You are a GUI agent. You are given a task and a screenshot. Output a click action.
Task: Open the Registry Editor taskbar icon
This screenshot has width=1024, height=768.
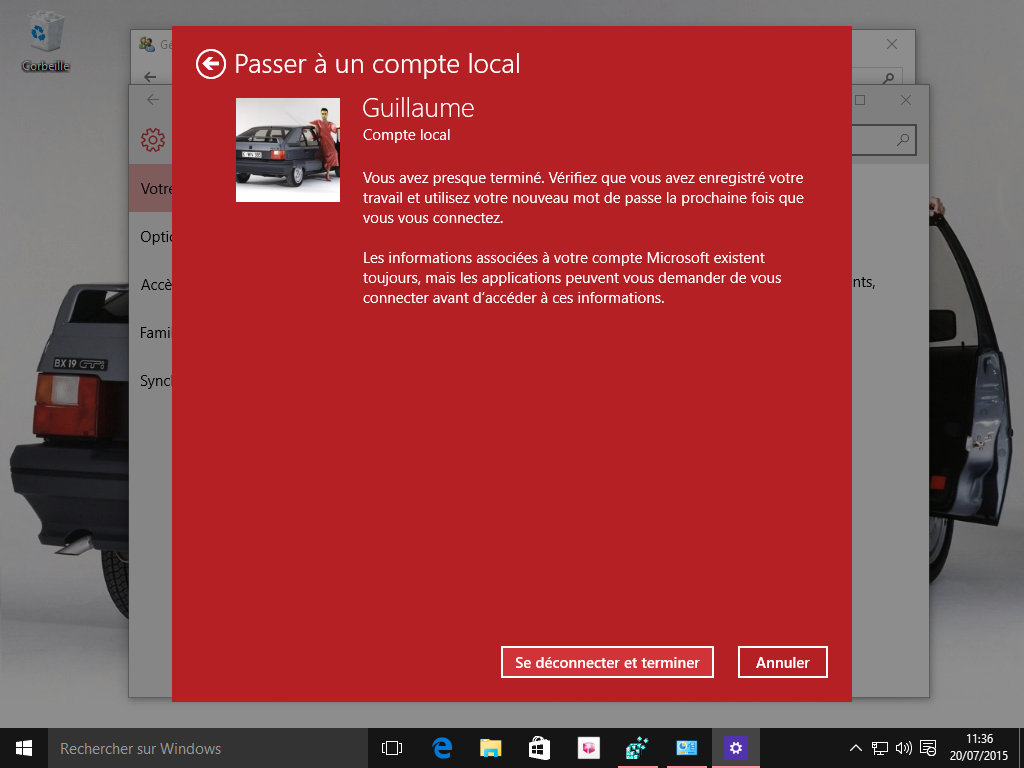637,748
